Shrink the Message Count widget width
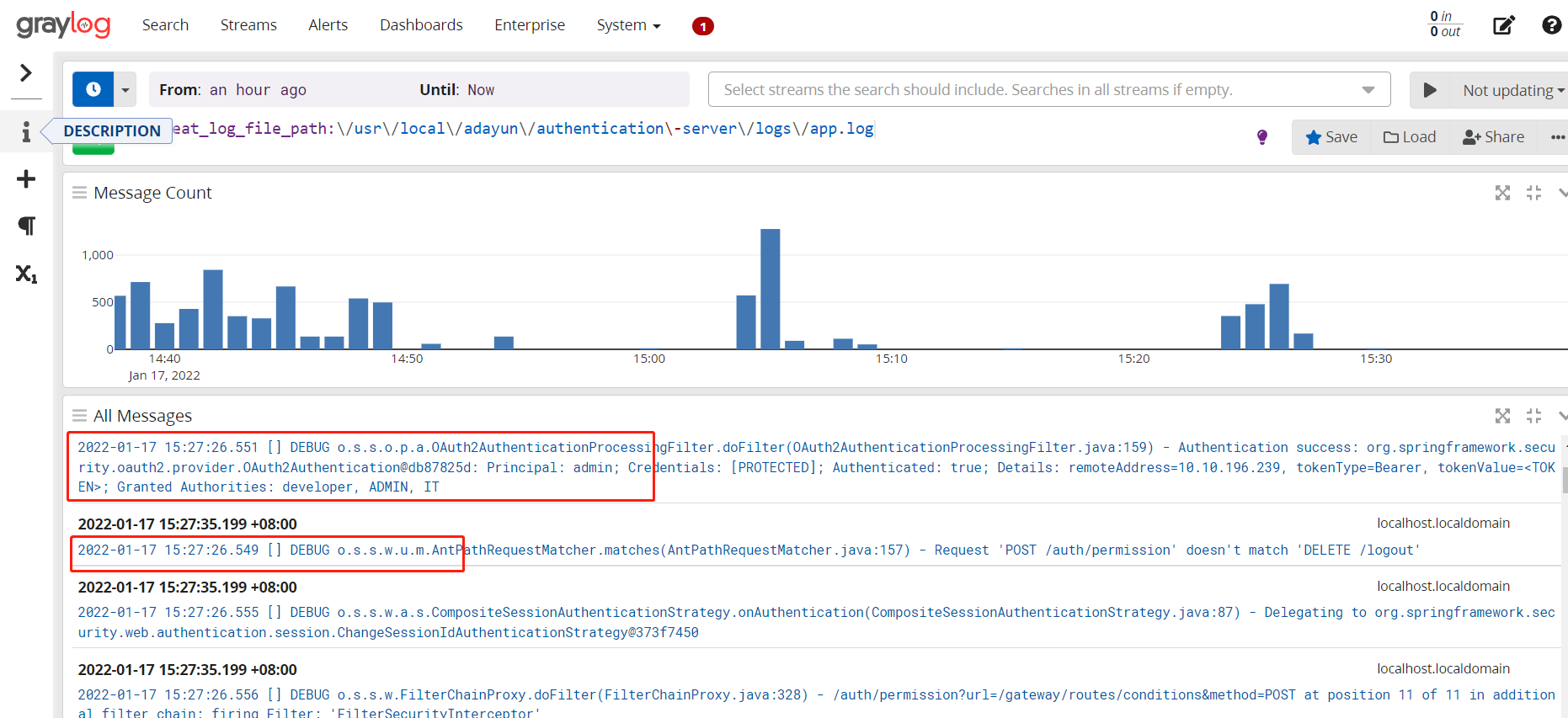 click(x=1533, y=193)
